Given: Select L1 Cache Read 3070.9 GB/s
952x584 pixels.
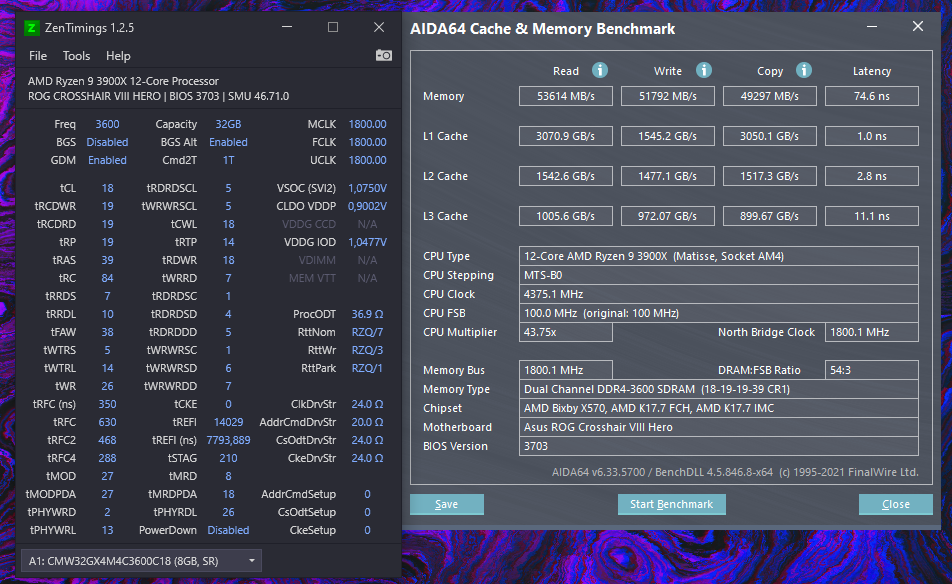Looking at the screenshot, I should coord(566,136).
